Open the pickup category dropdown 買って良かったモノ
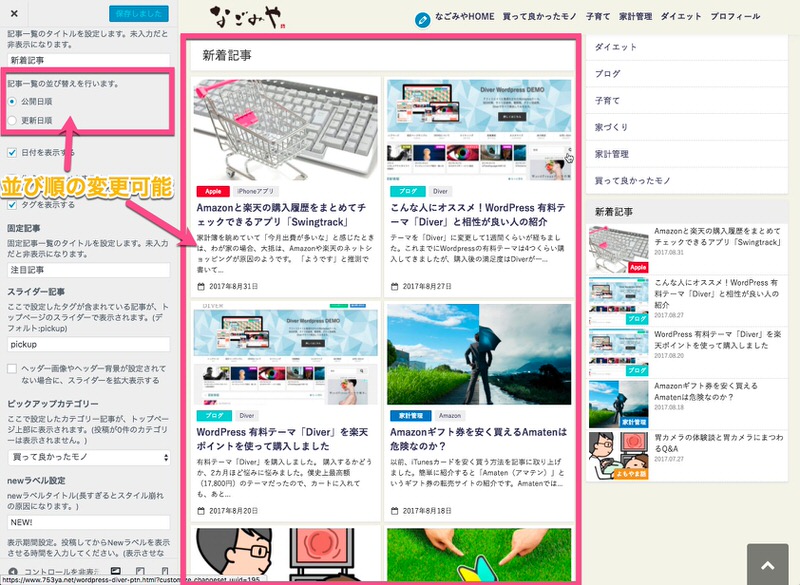Viewport: 800px width, 585px height. click(x=88, y=457)
